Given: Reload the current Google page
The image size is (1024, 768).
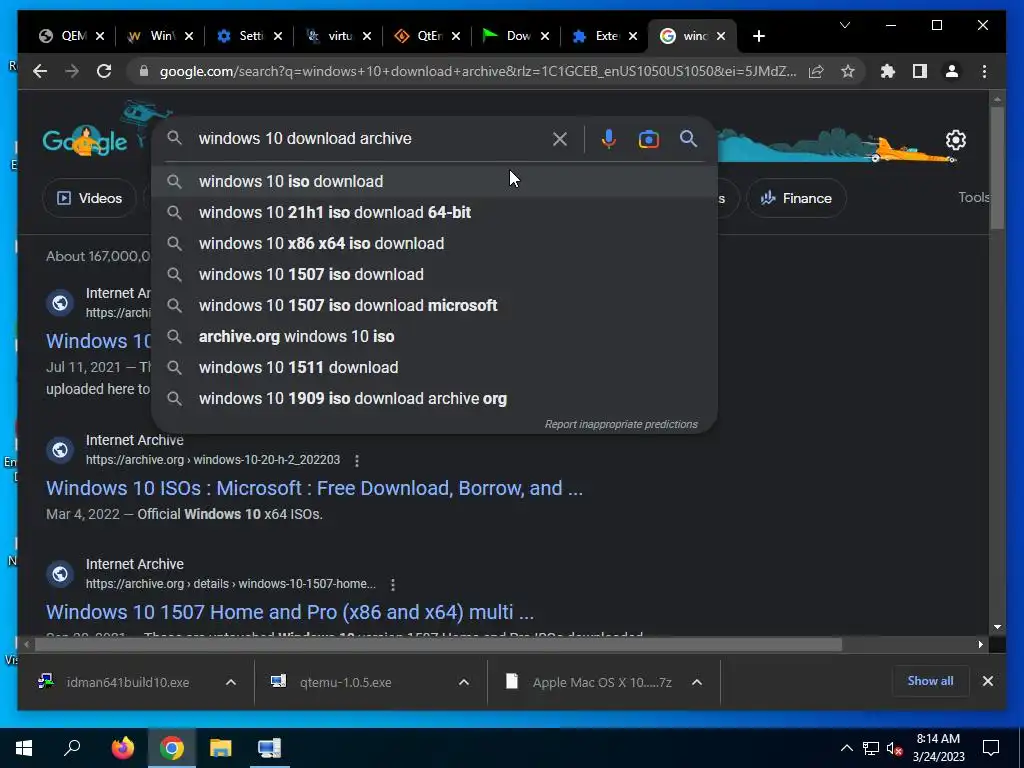Looking at the screenshot, I should click(x=104, y=71).
